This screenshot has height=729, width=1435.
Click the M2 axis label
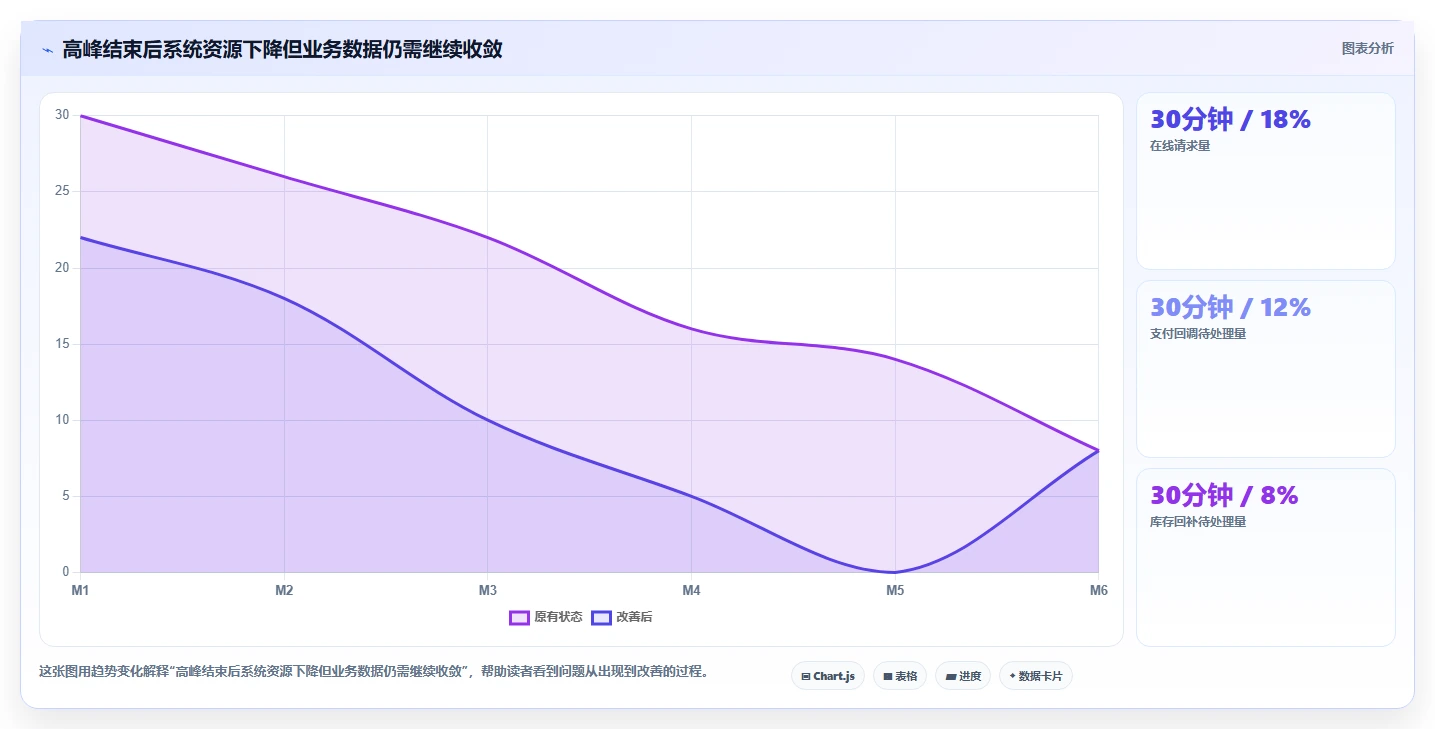coord(284,590)
